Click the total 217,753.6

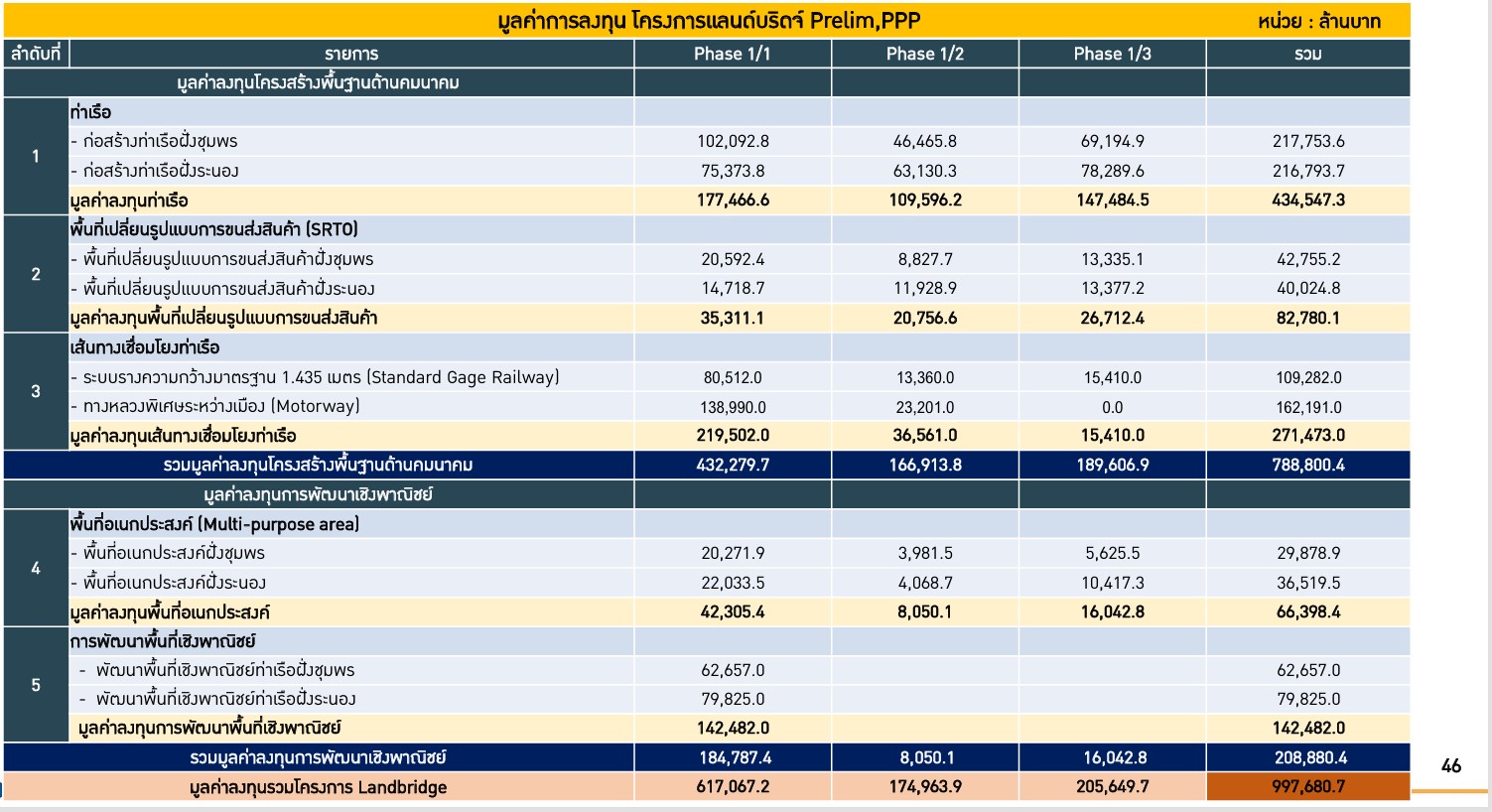click(1308, 141)
